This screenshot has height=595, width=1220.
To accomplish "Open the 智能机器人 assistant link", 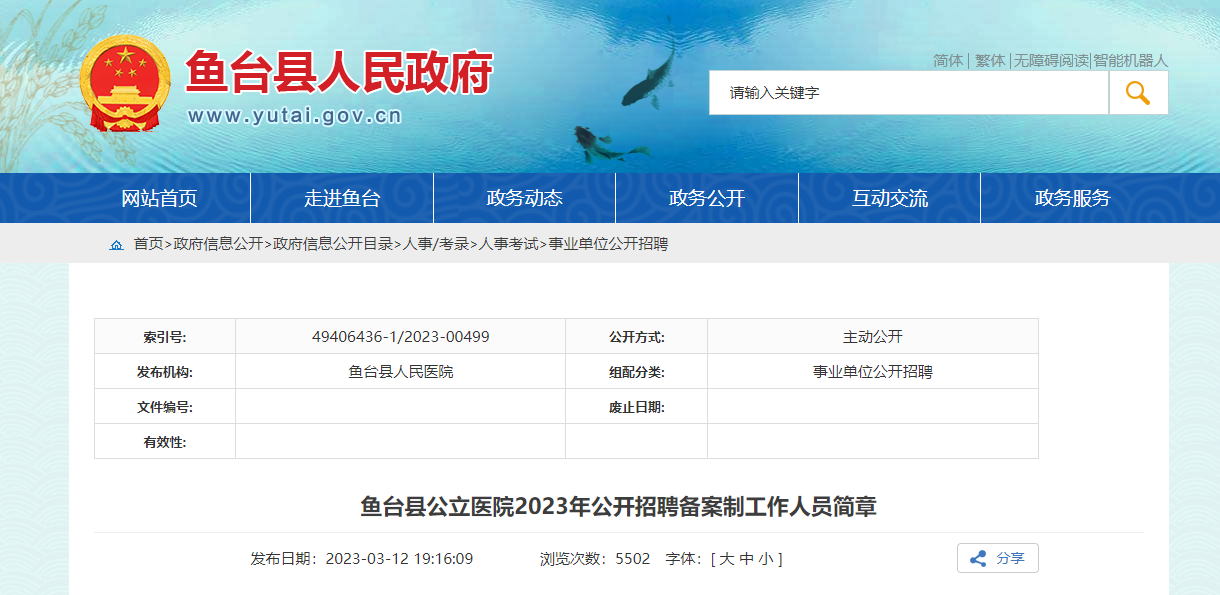I will (1130, 61).
